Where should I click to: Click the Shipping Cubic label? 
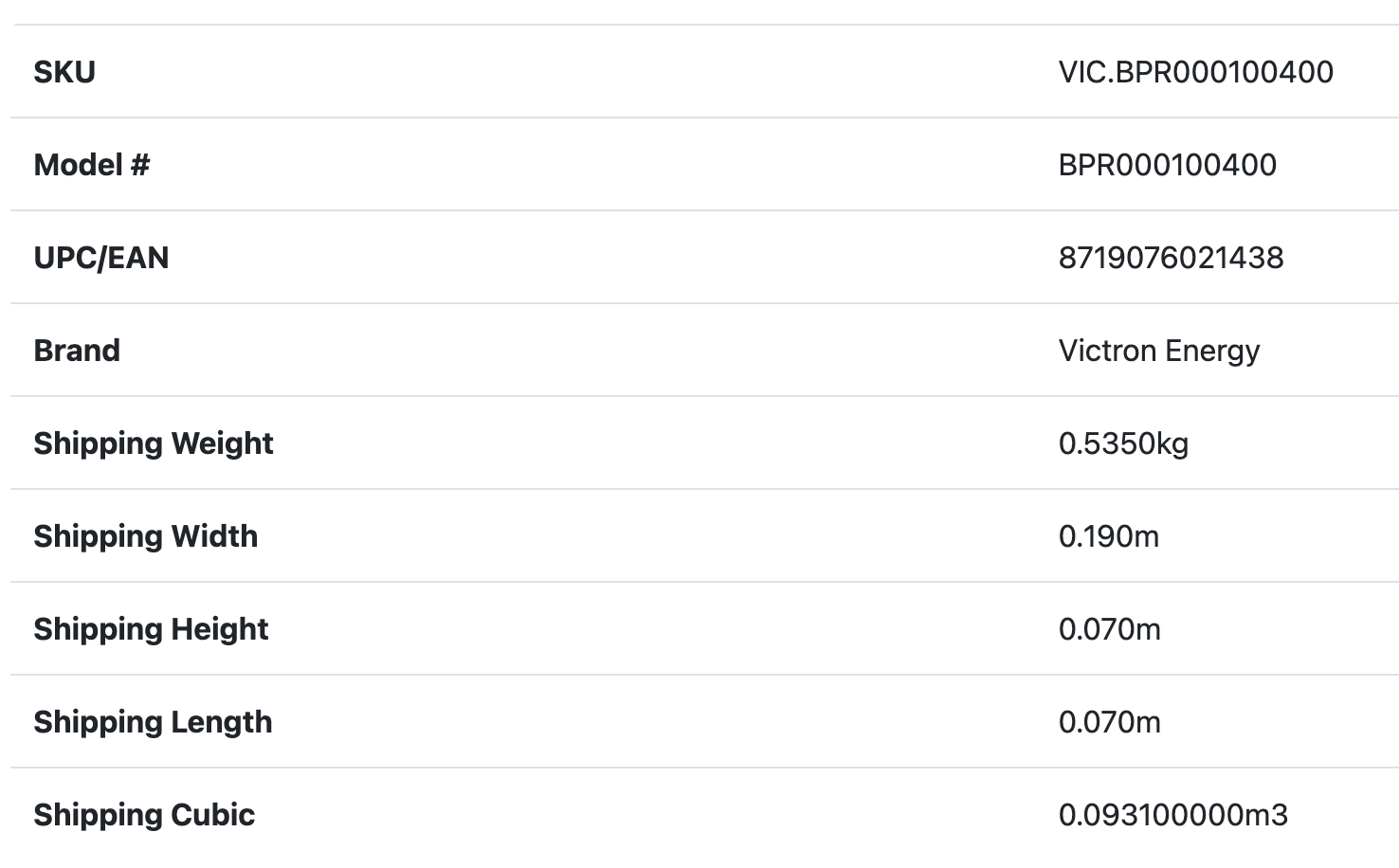(x=144, y=815)
